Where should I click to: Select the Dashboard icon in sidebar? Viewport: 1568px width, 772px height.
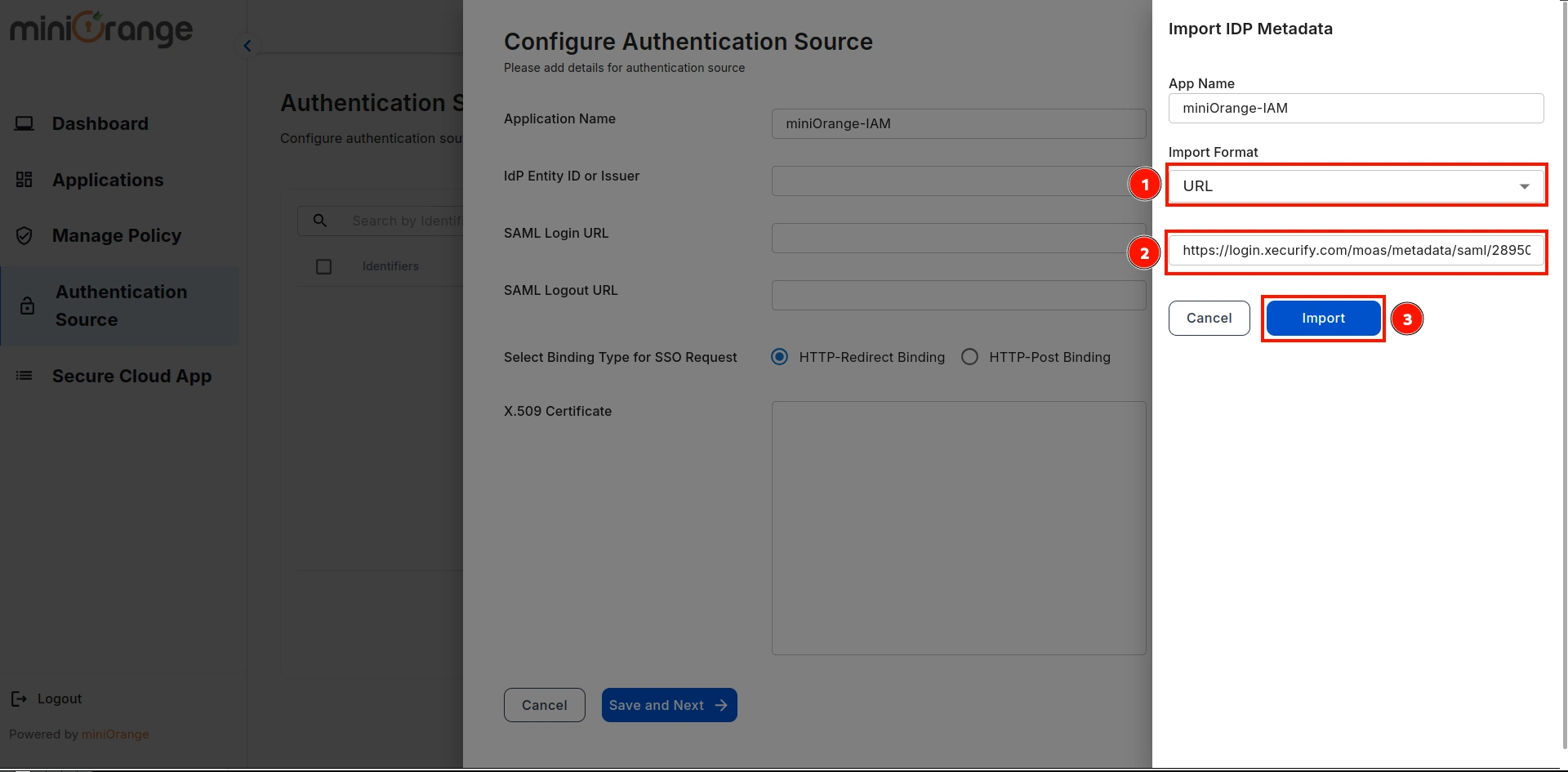pyautogui.click(x=24, y=123)
